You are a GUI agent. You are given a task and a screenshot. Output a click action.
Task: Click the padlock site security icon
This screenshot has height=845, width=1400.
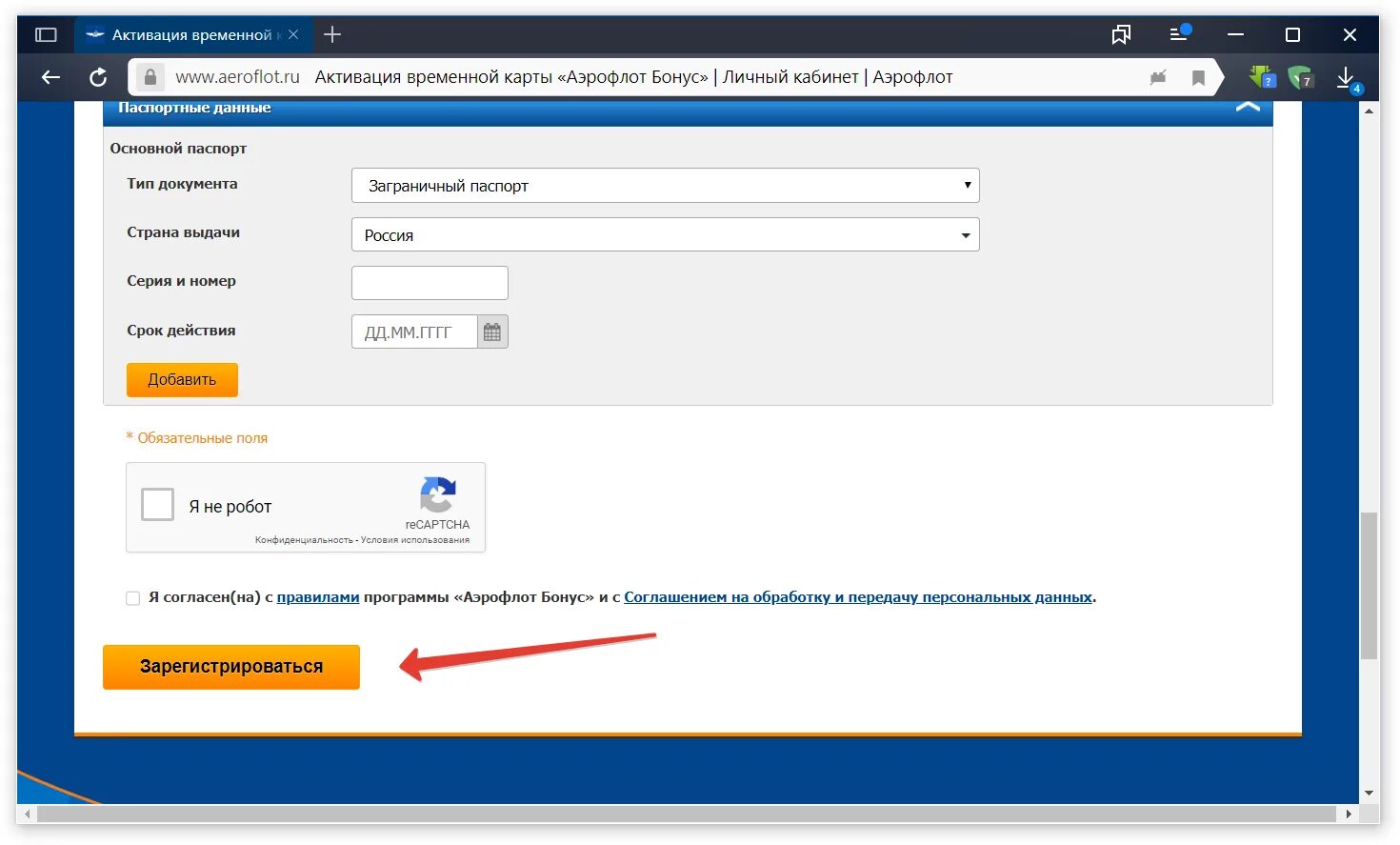pyautogui.click(x=150, y=77)
